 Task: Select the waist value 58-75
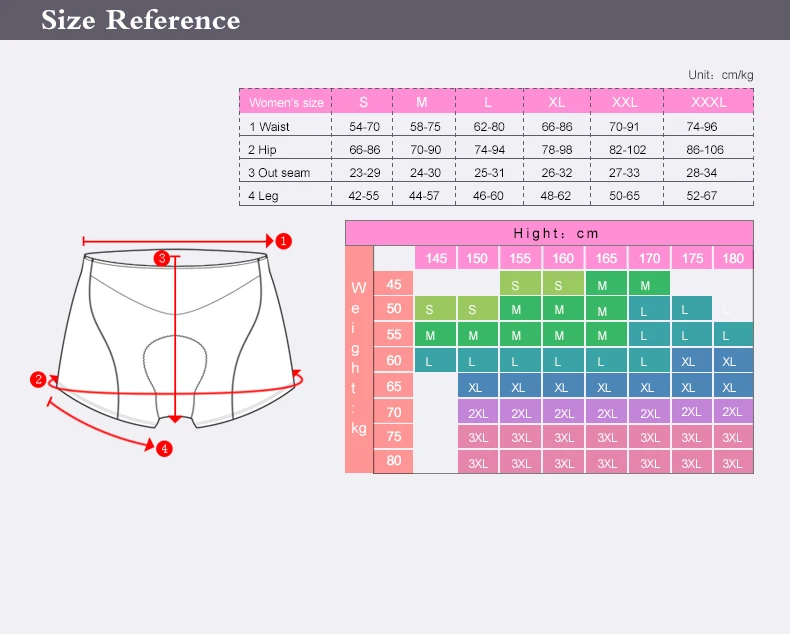pyautogui.click(x=425, y=126)
